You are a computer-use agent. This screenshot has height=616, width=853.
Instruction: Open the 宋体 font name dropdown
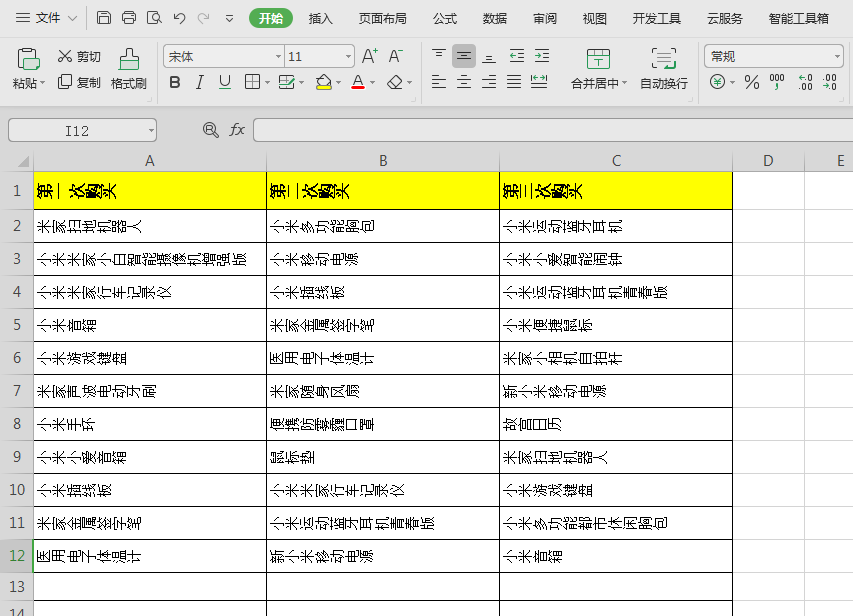pos(279,57)
